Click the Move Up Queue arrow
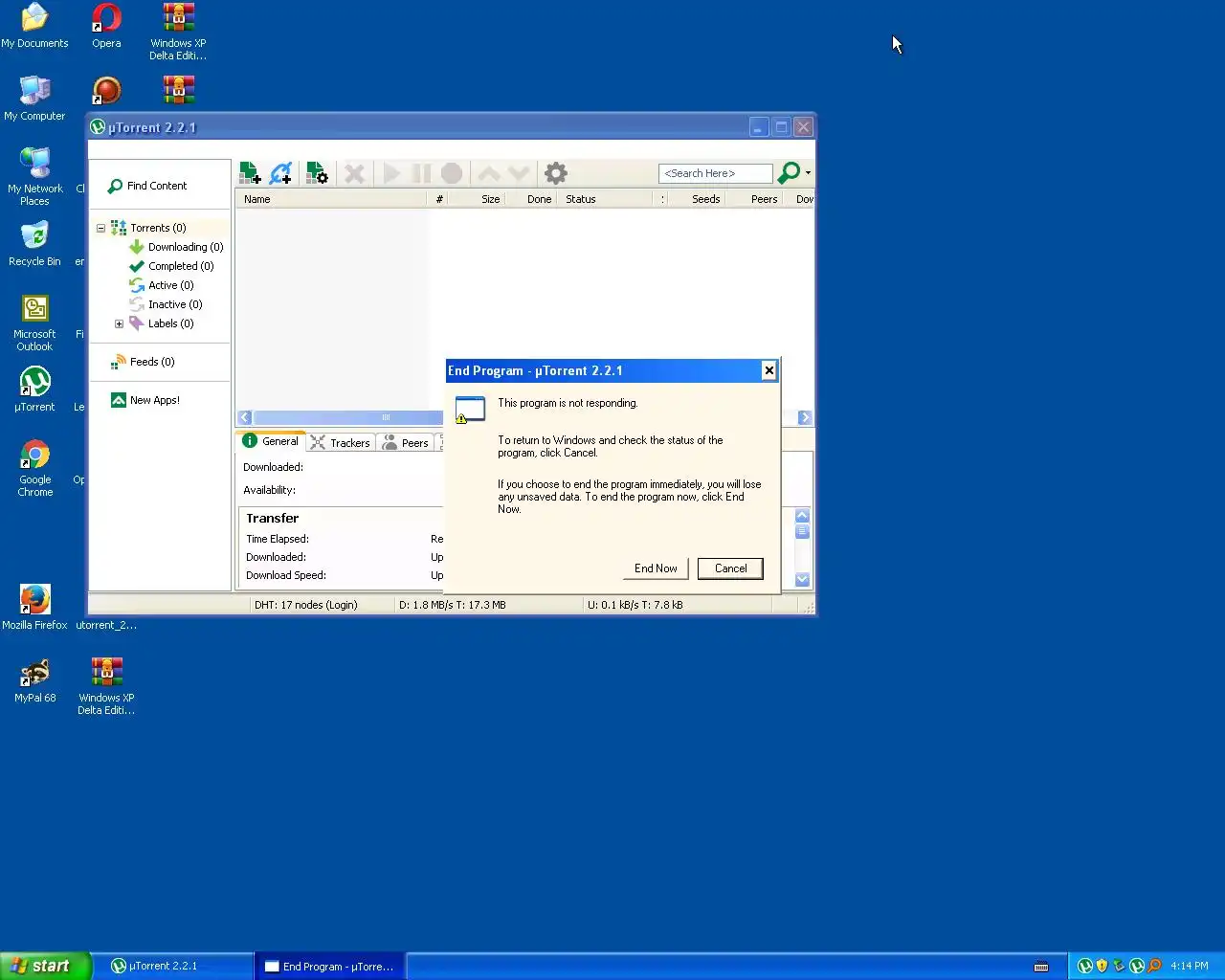Viewport: 1225px width, 980px height. [x=489, y=173]
